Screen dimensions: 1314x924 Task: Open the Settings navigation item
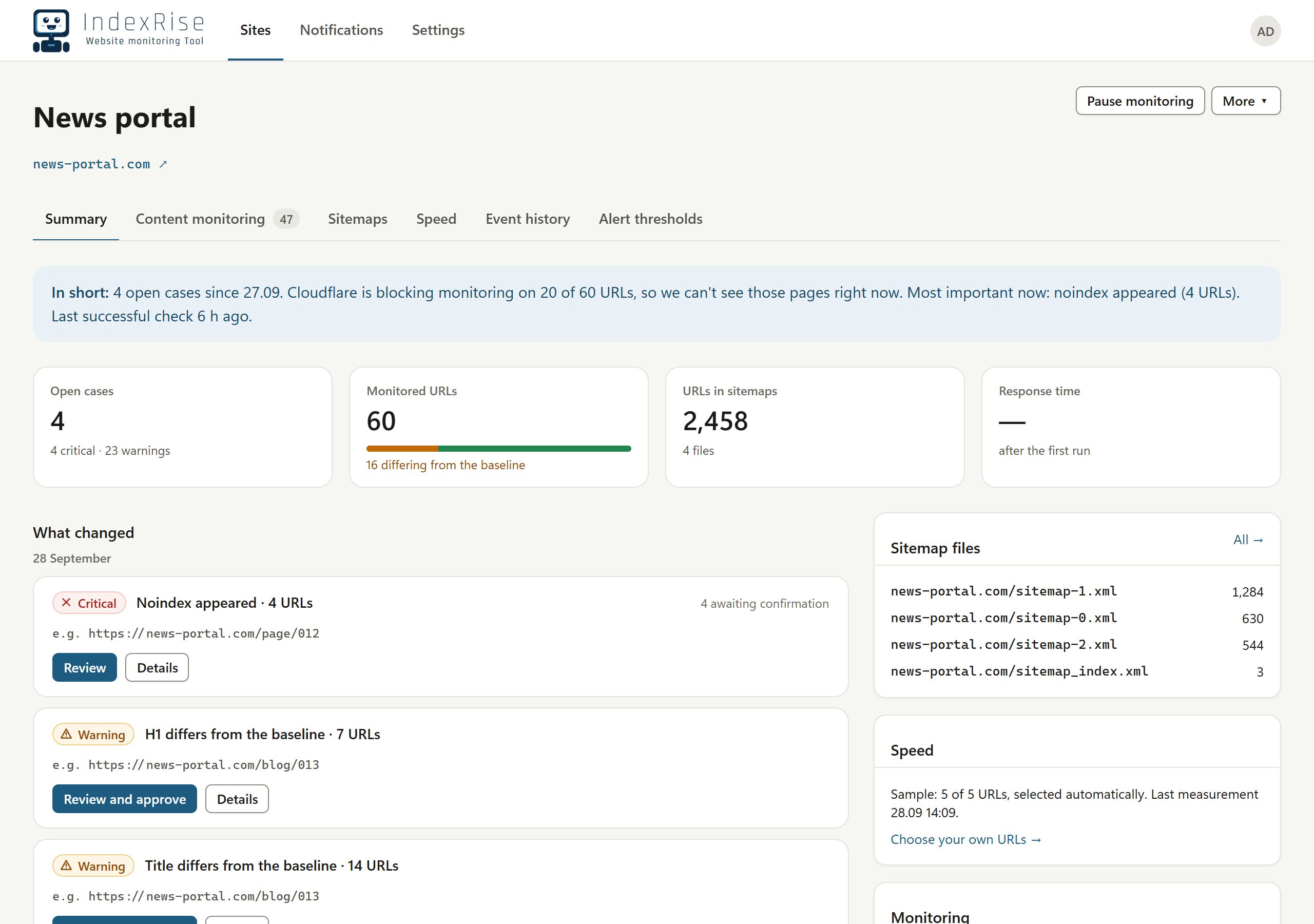point(438,30)
